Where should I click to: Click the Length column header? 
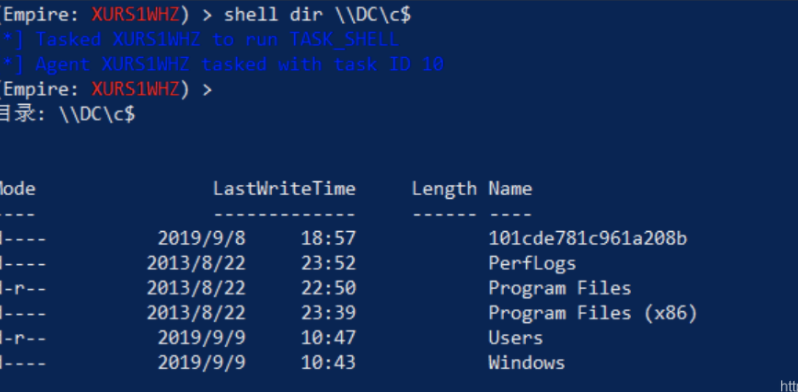[444, 189]
